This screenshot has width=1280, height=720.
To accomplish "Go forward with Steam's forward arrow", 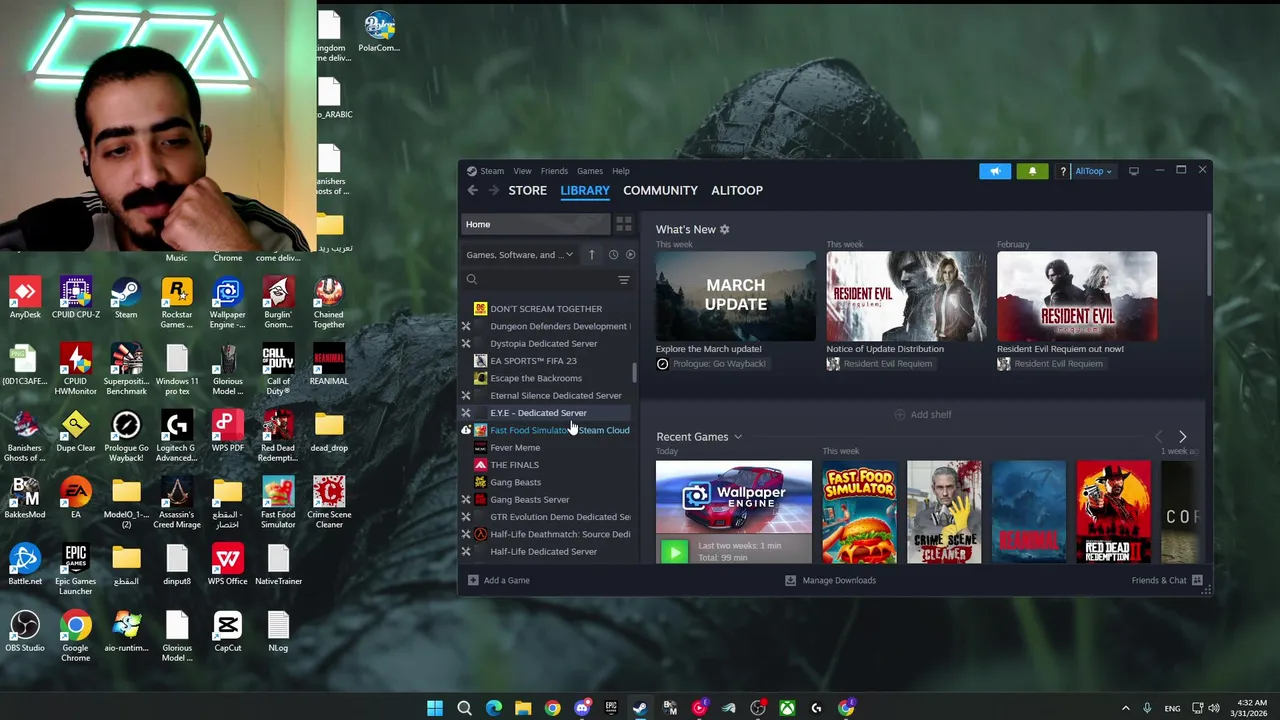I will 493,190.
